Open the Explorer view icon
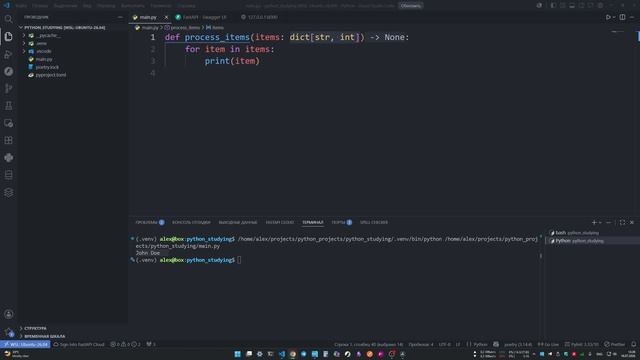640x360 pixels. (x=9, y=37)
